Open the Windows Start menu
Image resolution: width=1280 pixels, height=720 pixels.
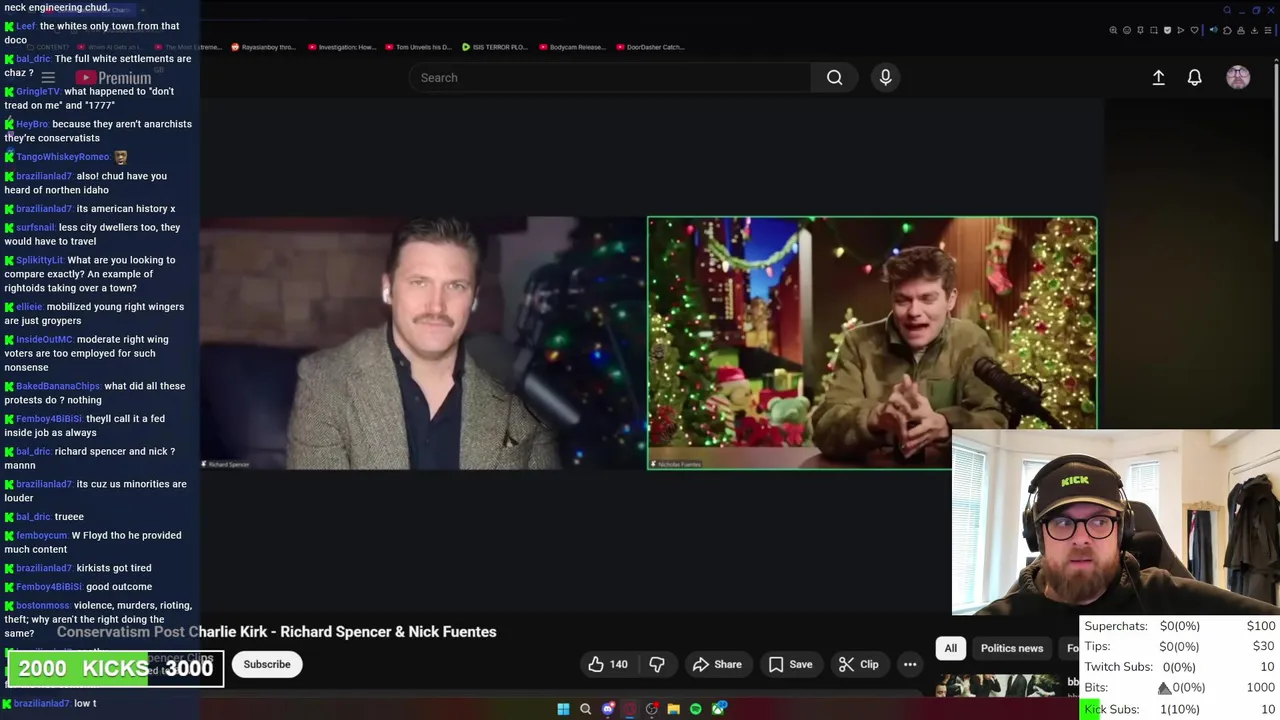(563, 709)
